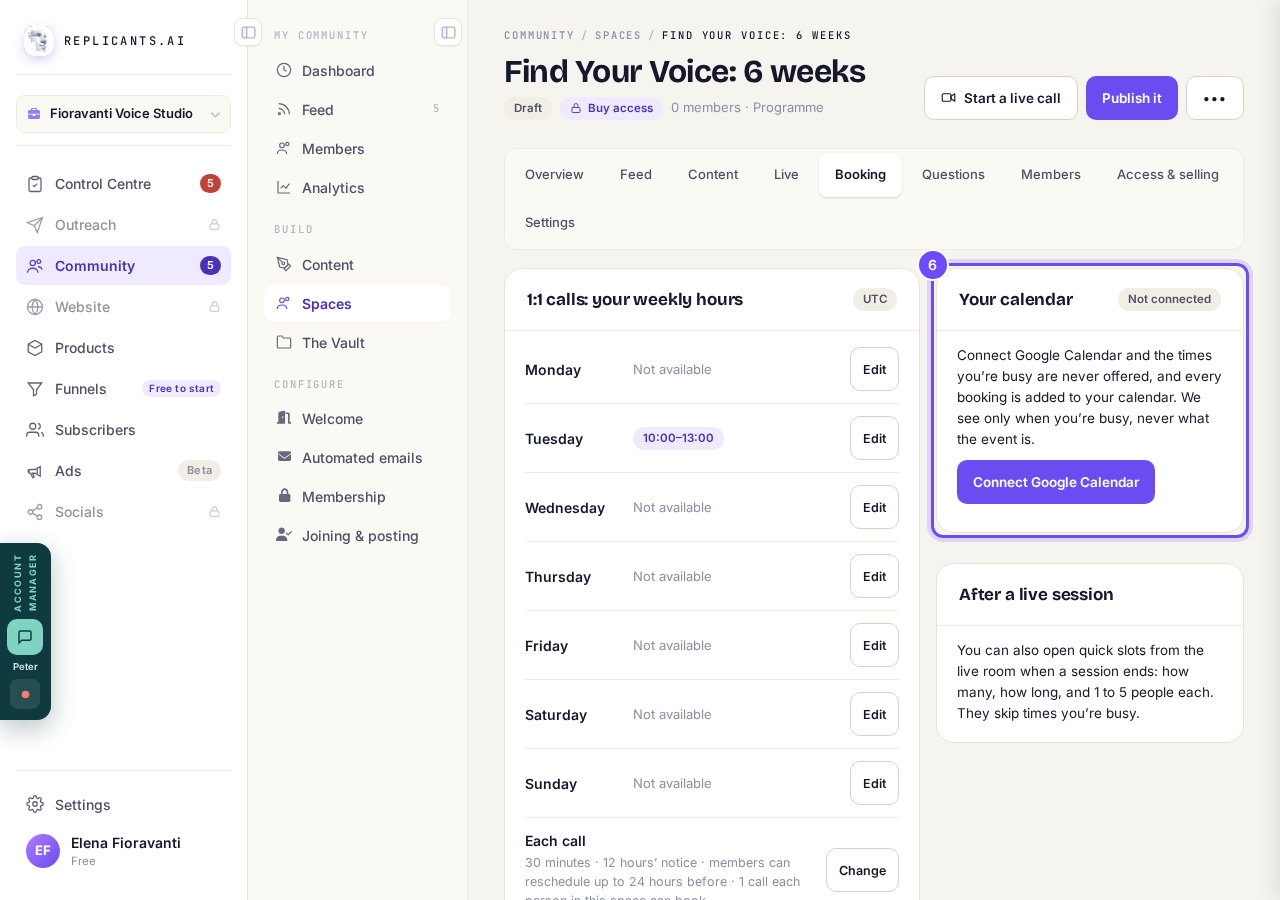Screen dimensions: 1280x900
Task: Click the Website globe icon
Action: [x=35, y=307]
